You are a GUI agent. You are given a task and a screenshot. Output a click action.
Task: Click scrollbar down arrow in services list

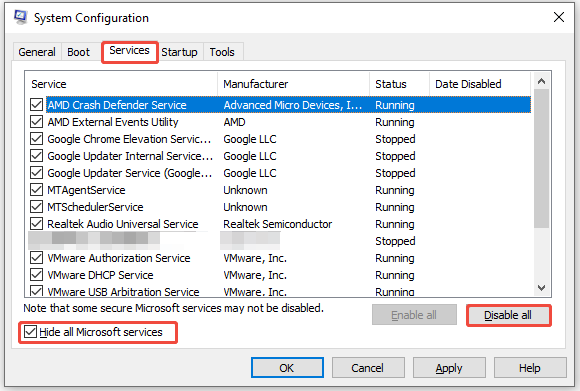tap(542, 288)
